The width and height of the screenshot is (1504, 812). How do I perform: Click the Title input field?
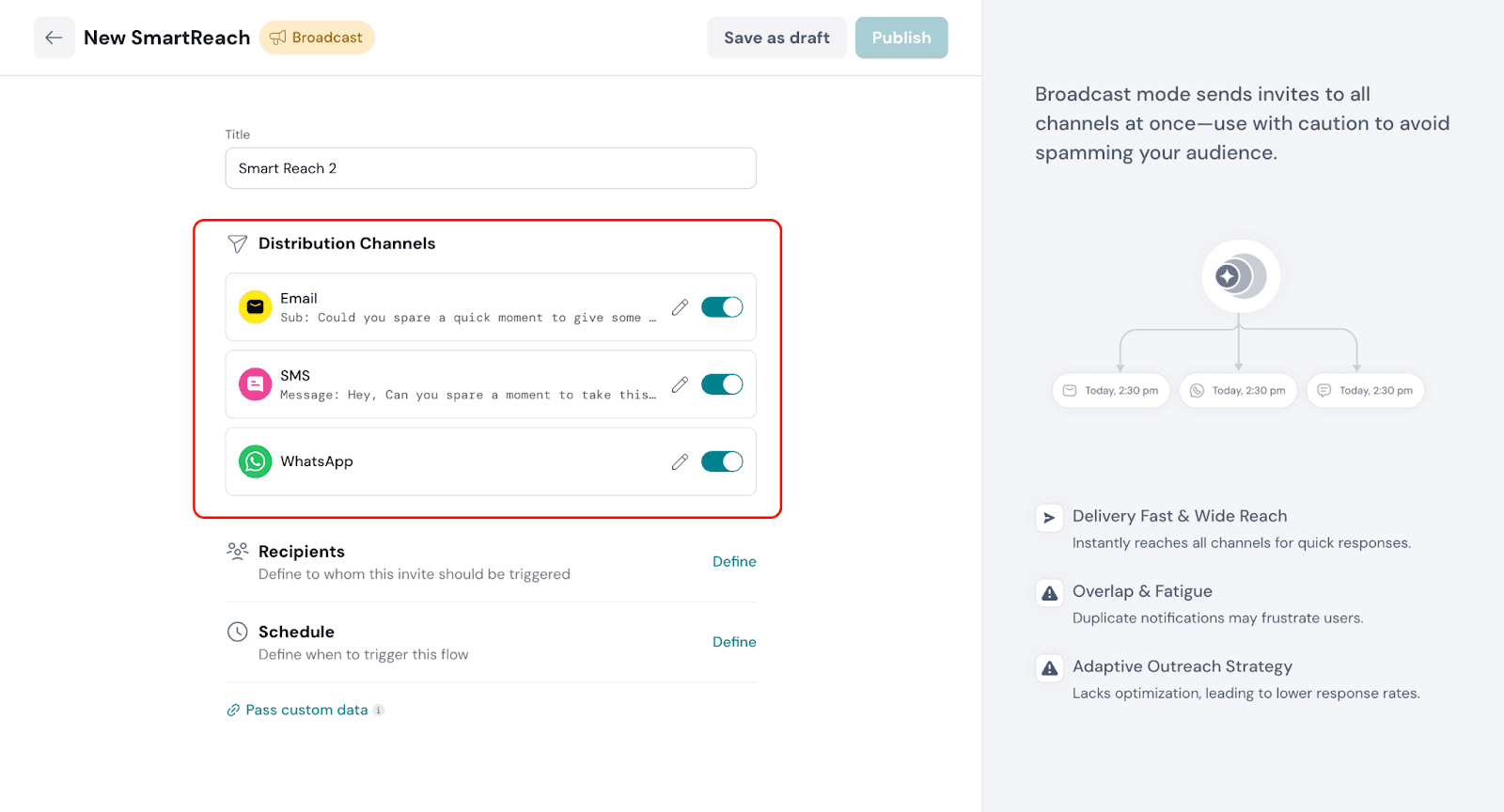click(491, 168)
